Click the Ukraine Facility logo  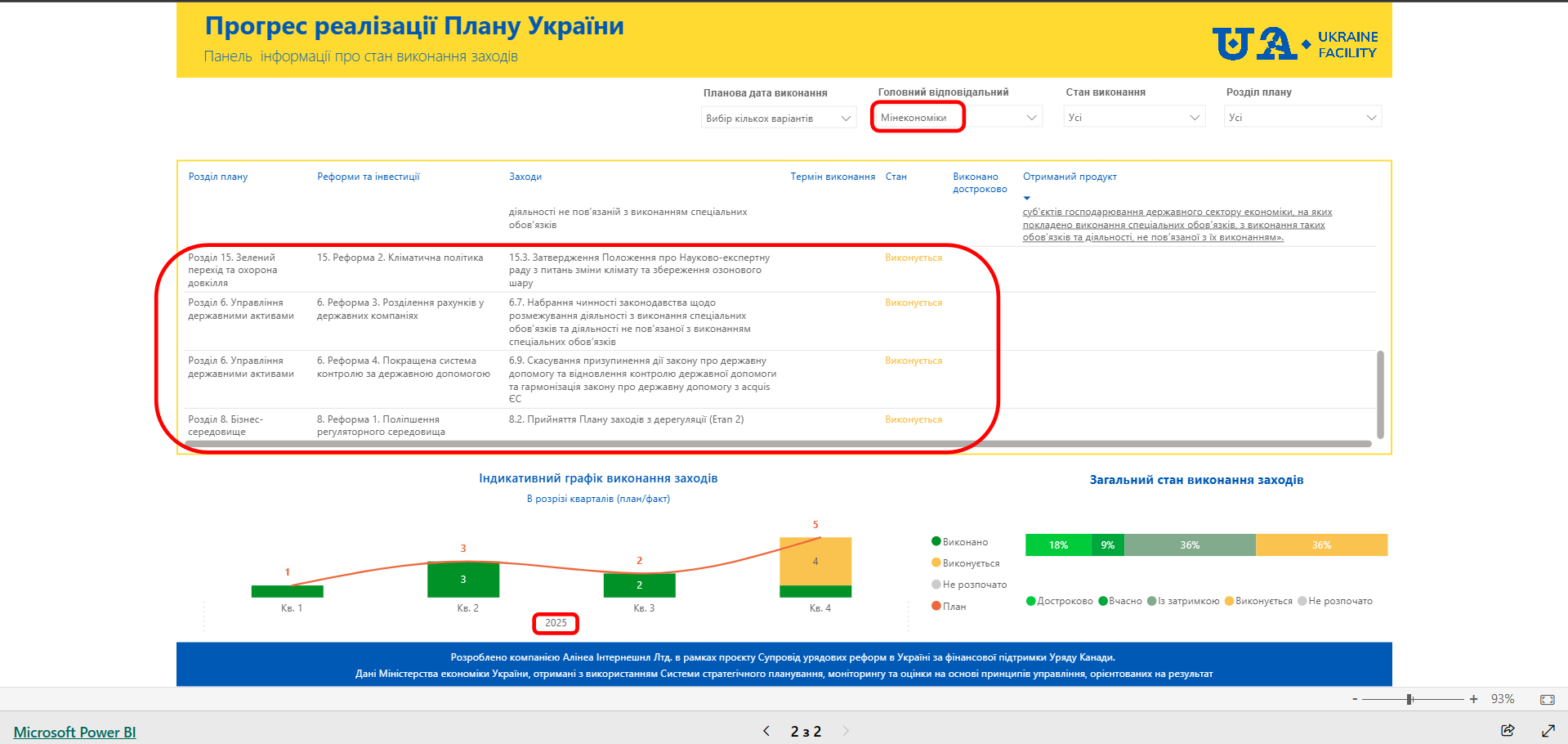click(x=1295, y=43)
